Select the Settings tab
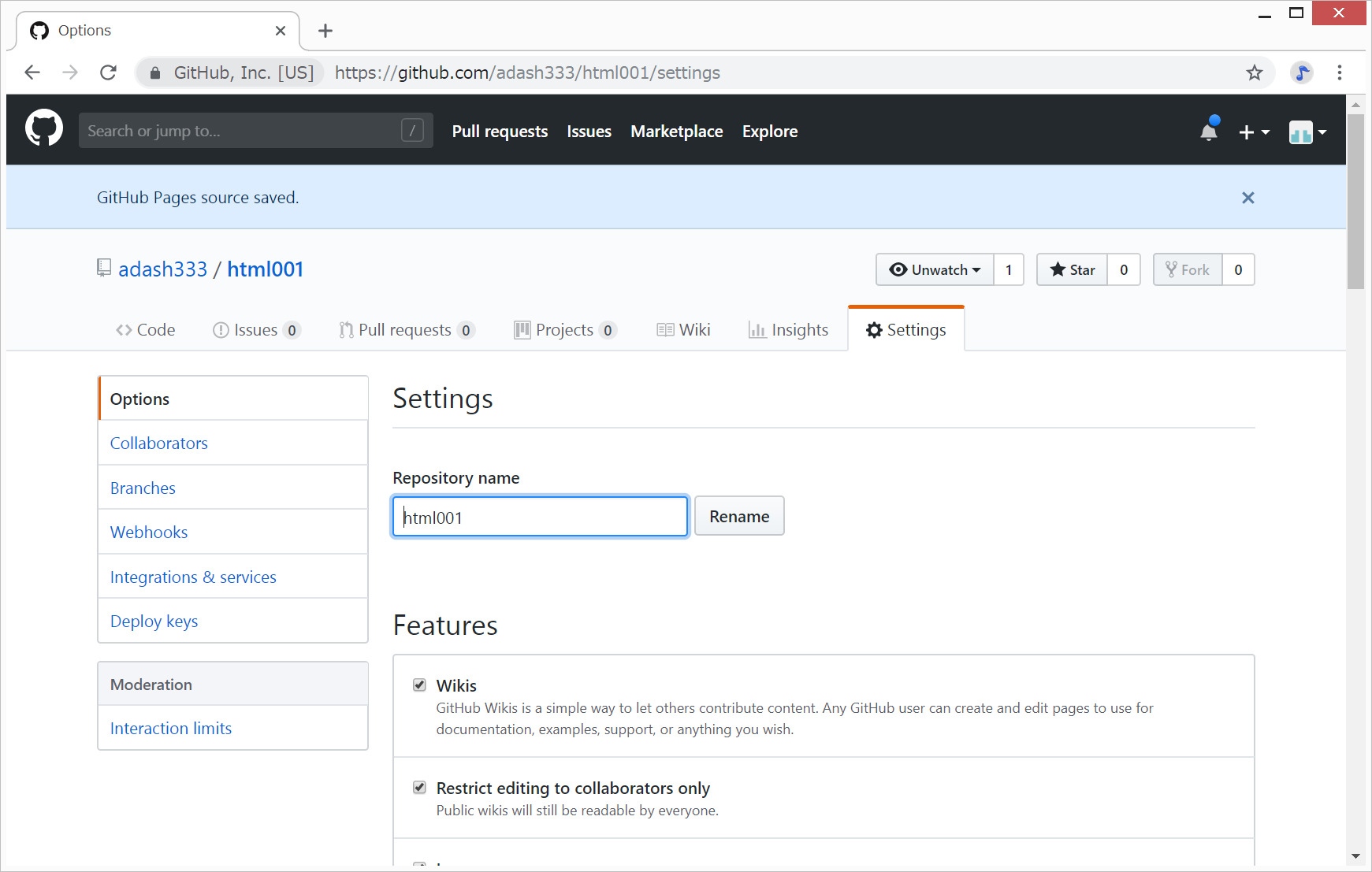This screenshot has width=1372, height=872. pyautogui.click(x=906, y=330)
